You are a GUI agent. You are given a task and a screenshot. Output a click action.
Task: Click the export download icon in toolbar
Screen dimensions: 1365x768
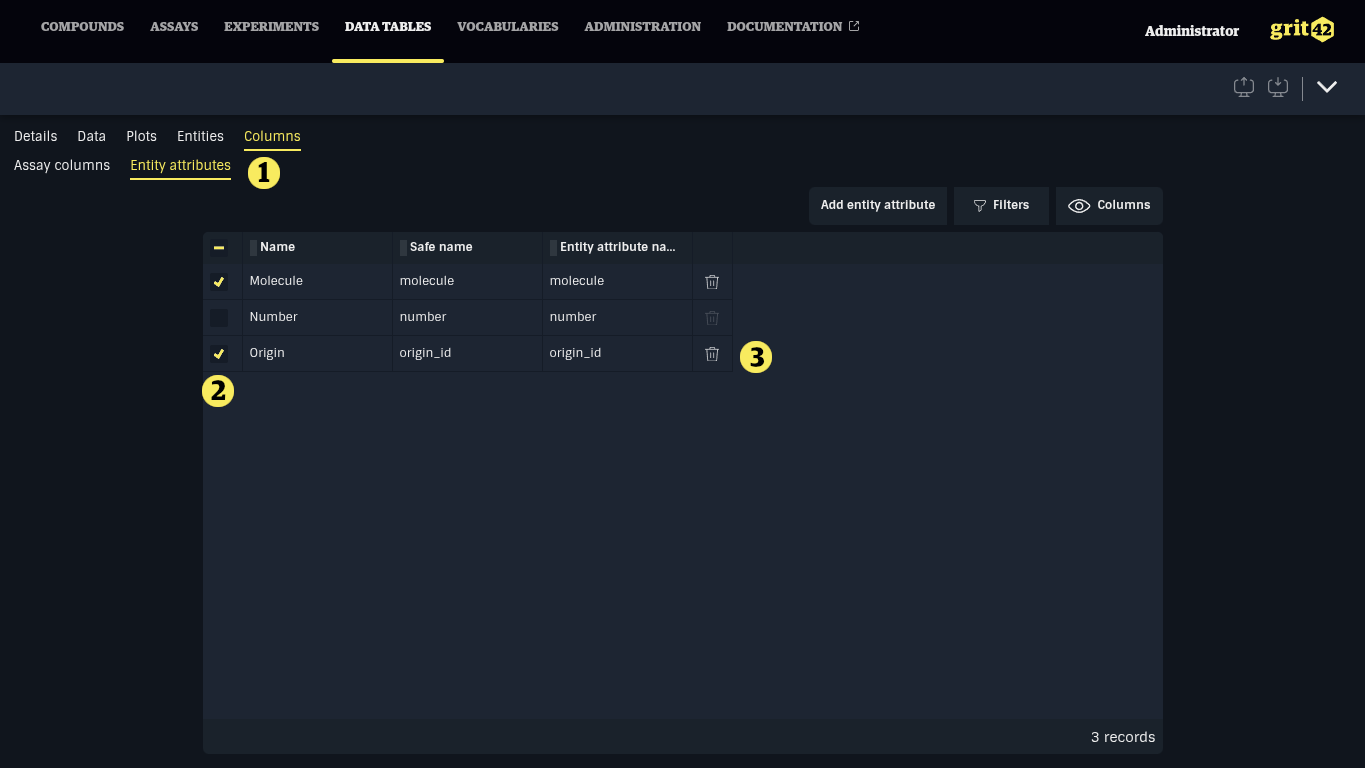tap(1277, 87)
